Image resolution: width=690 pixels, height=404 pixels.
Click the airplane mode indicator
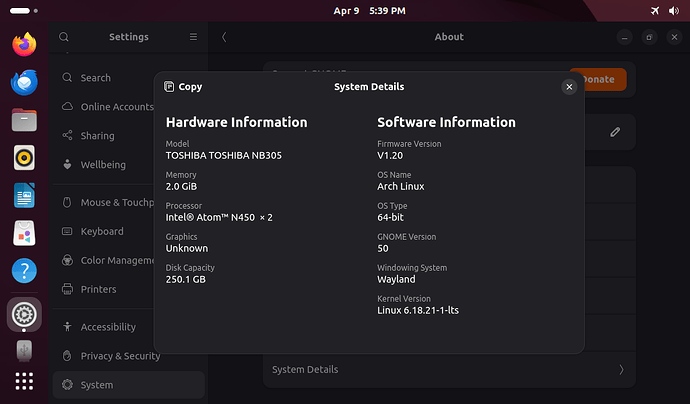655,11
